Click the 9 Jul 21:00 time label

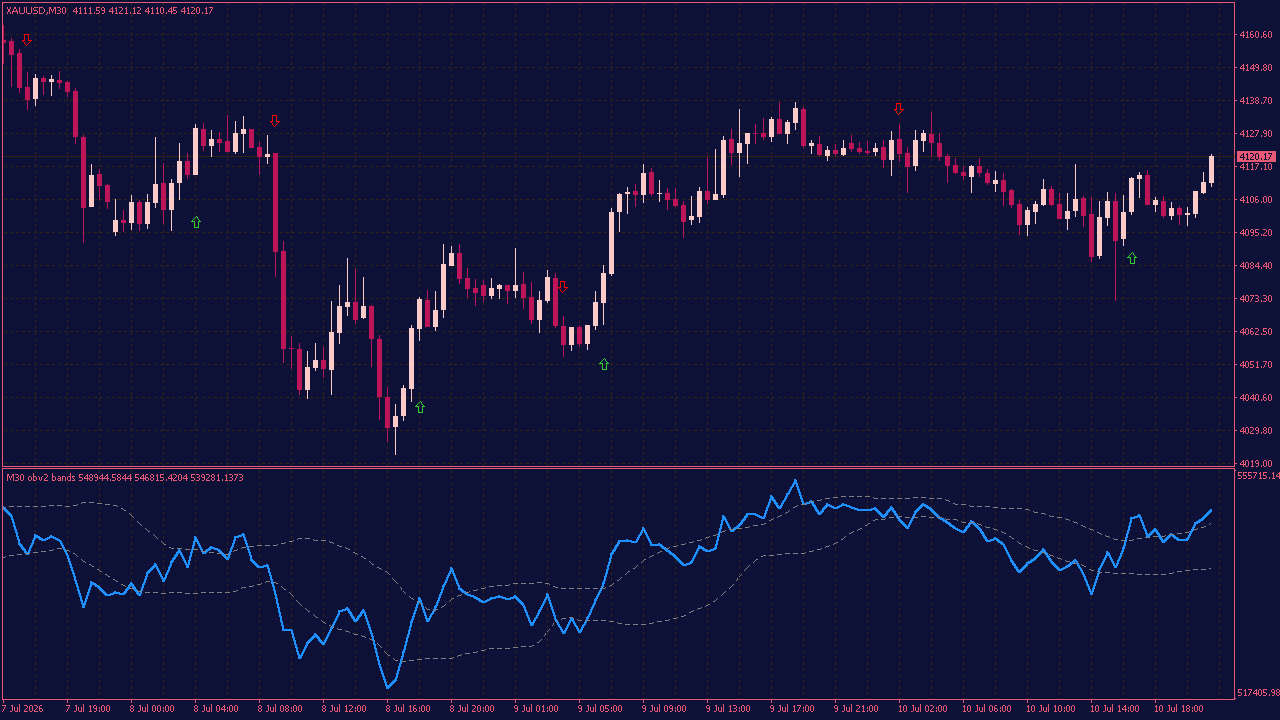point(856,709)
